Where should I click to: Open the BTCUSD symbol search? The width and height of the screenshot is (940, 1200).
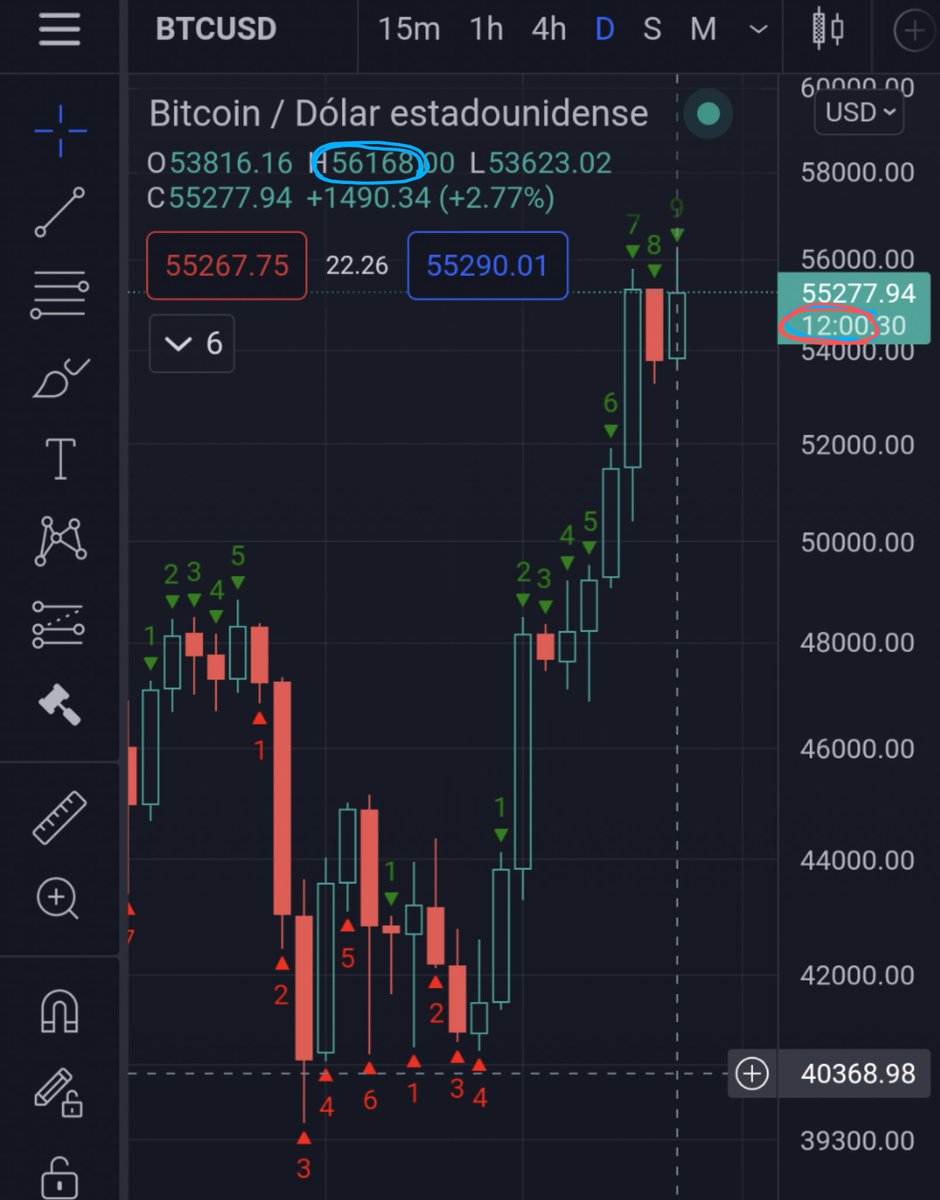pyautogui.click(x=216, y=29)
